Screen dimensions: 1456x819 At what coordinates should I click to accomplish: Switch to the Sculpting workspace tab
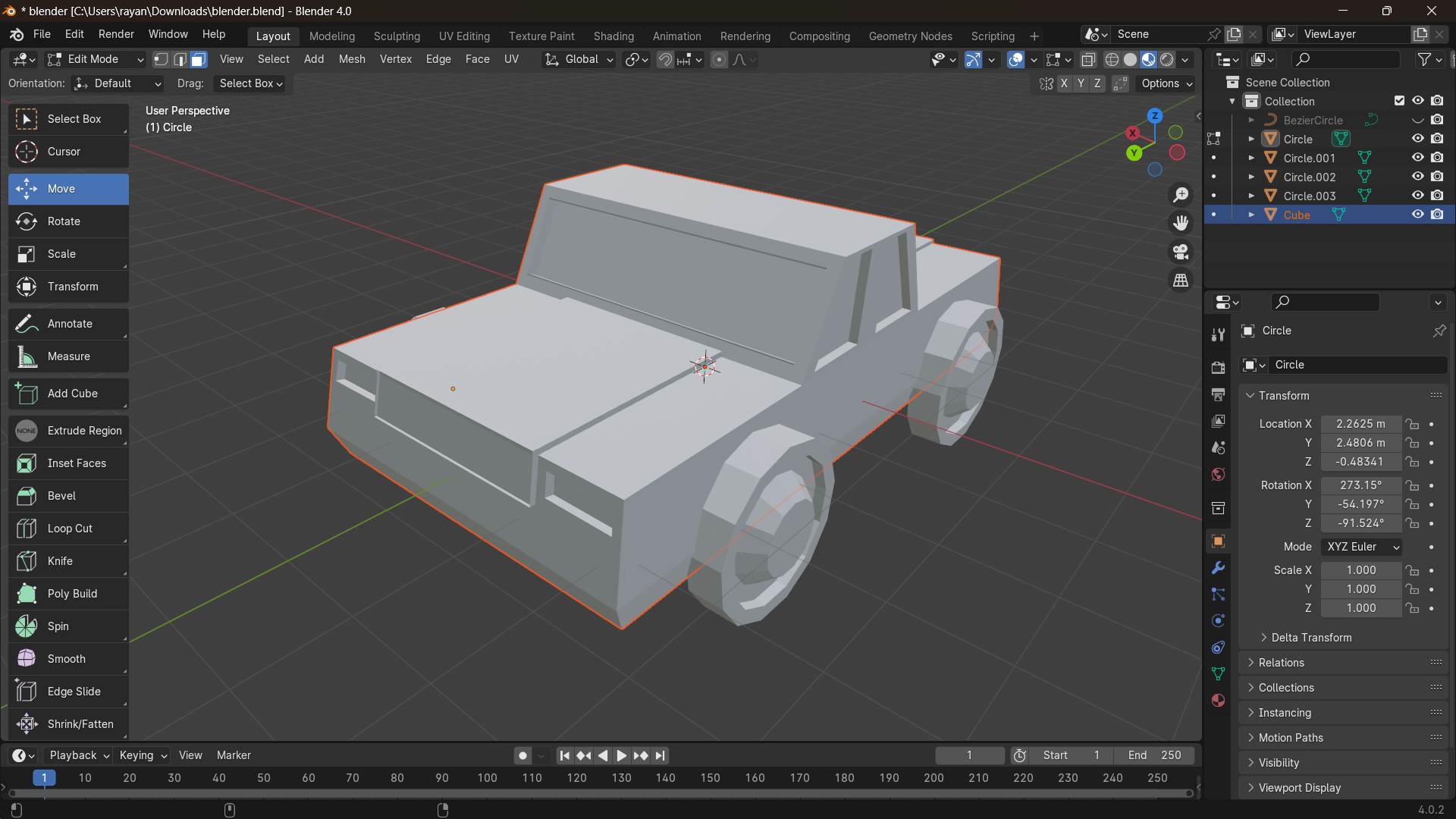[x=397, y=36]
